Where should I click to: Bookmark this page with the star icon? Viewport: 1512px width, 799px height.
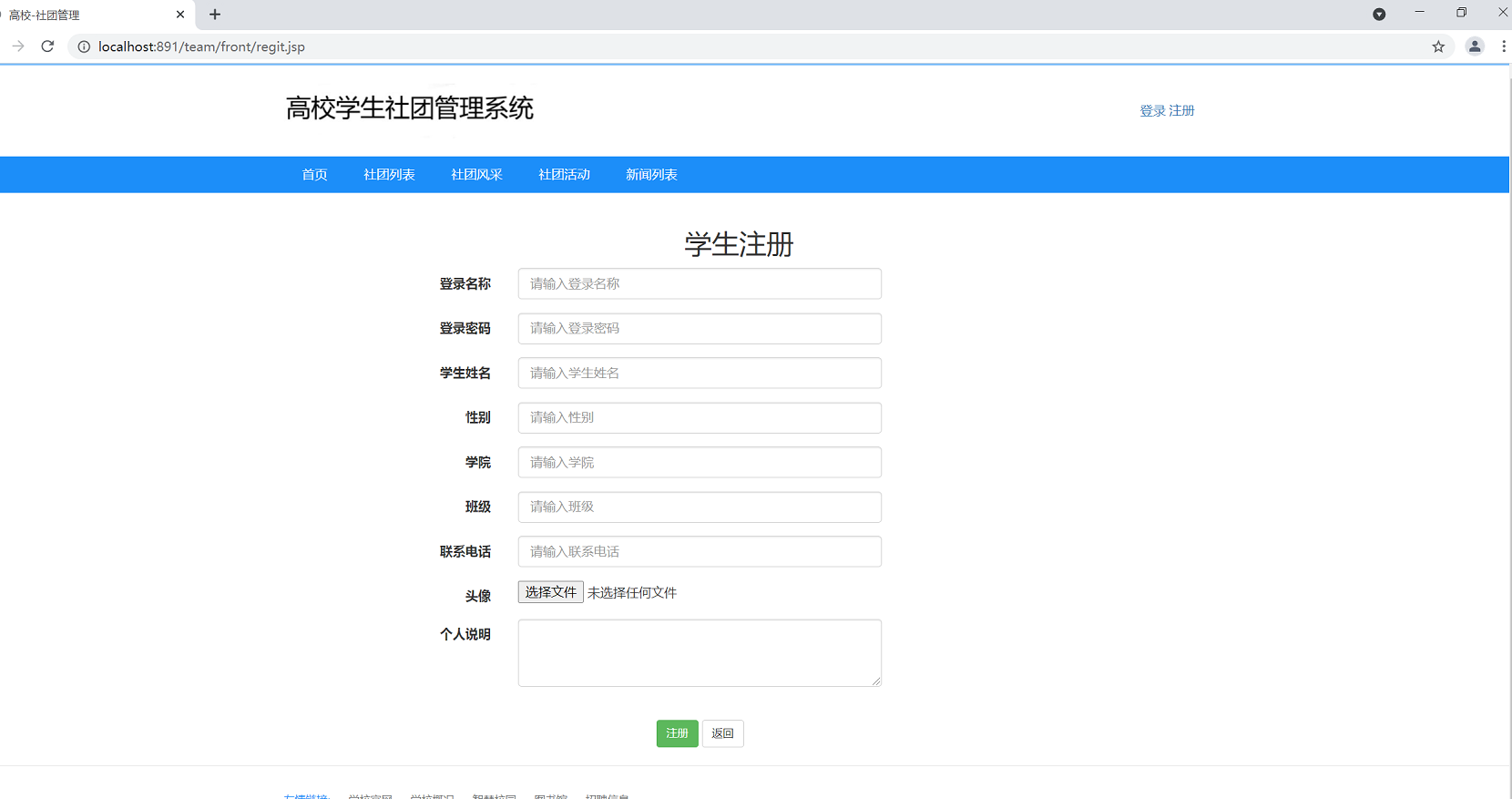point(1438,46)
